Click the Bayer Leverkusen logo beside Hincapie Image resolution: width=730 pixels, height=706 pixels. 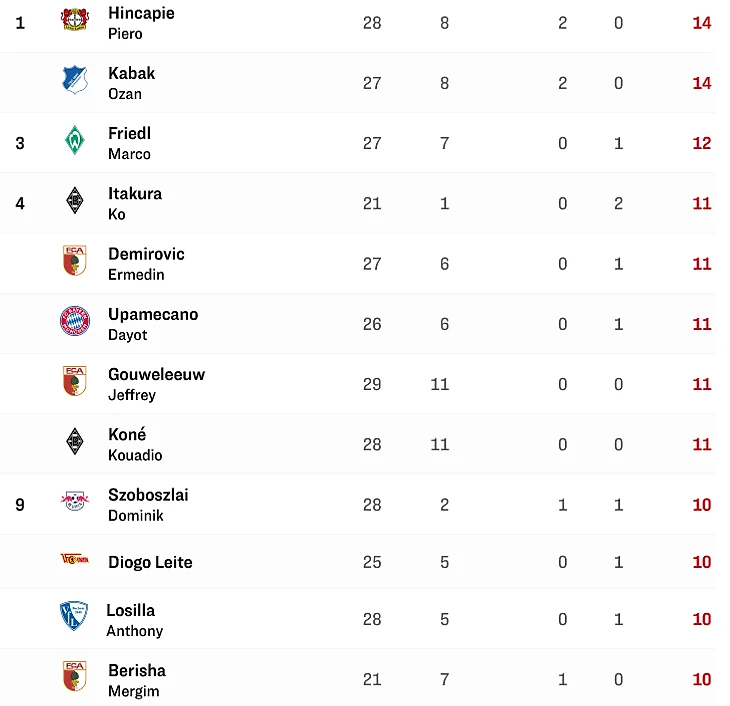pyautogui.click(x=74, y=21)
